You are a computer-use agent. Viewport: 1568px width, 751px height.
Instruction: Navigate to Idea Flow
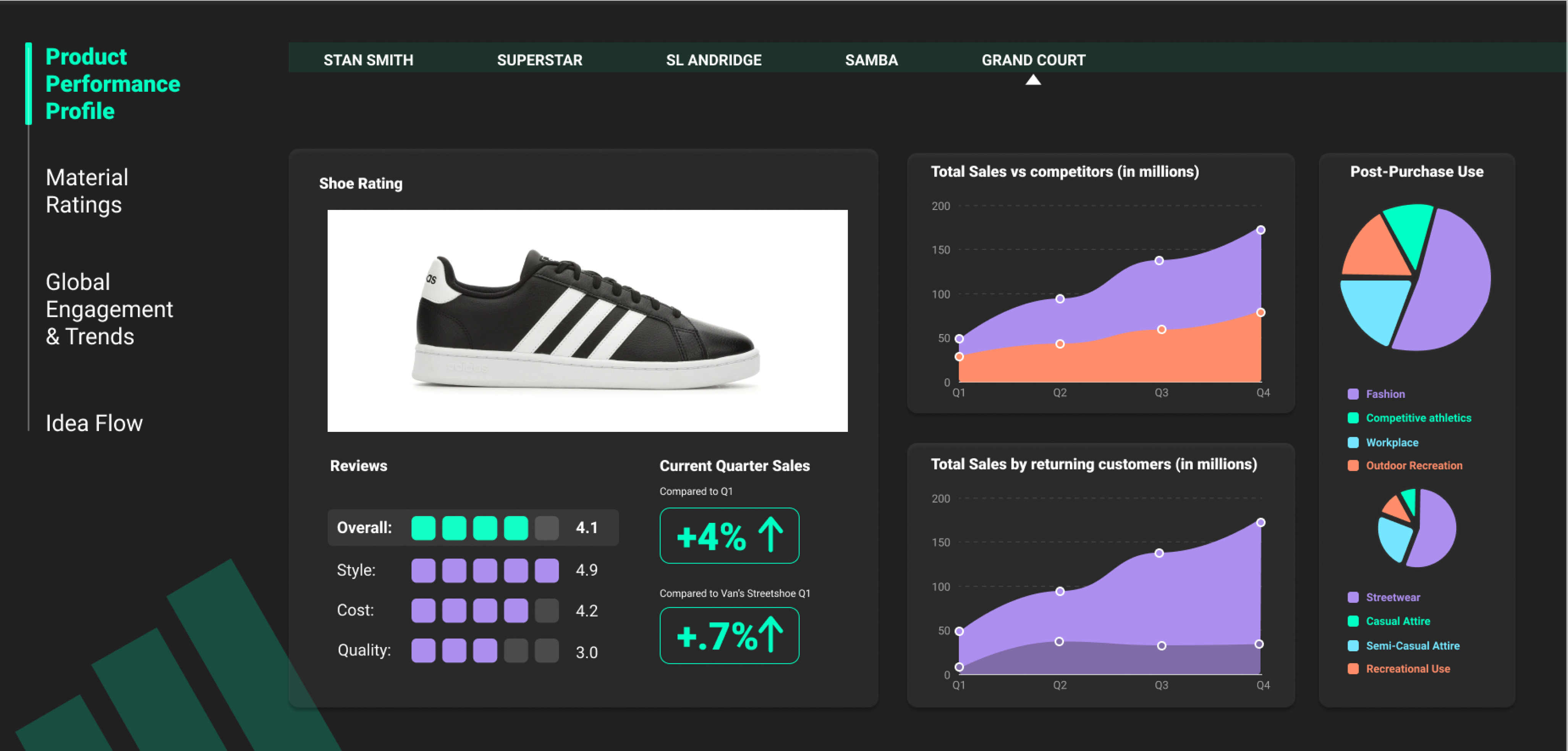click(94, 423)
